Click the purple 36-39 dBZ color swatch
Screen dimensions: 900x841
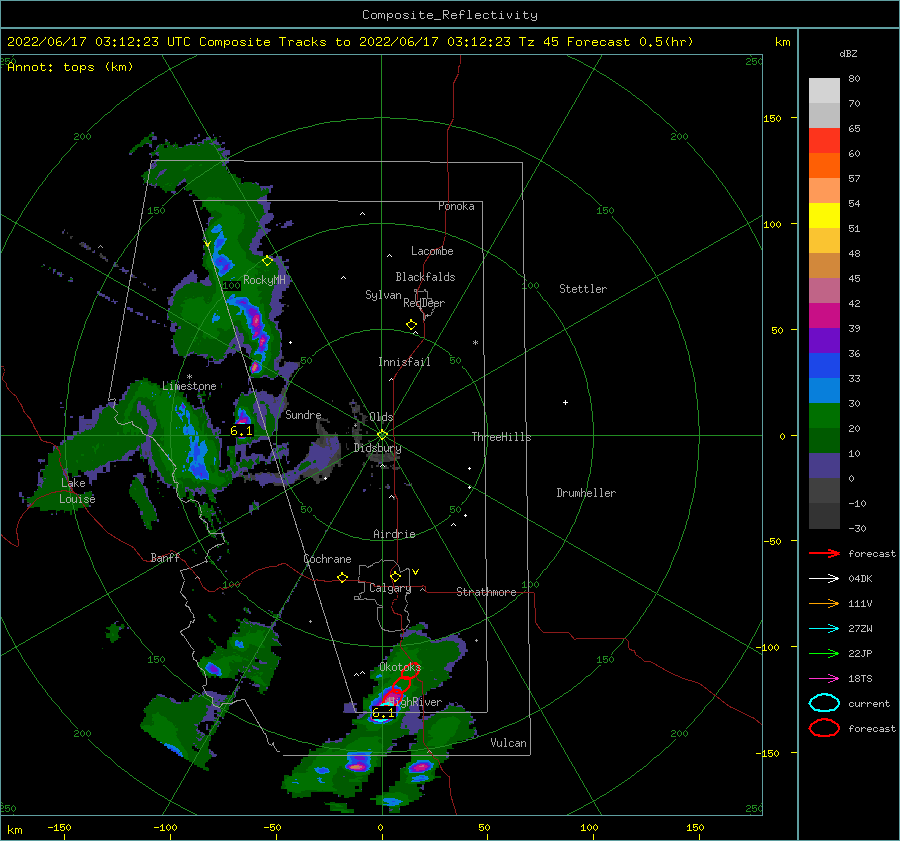click(824, 341)
